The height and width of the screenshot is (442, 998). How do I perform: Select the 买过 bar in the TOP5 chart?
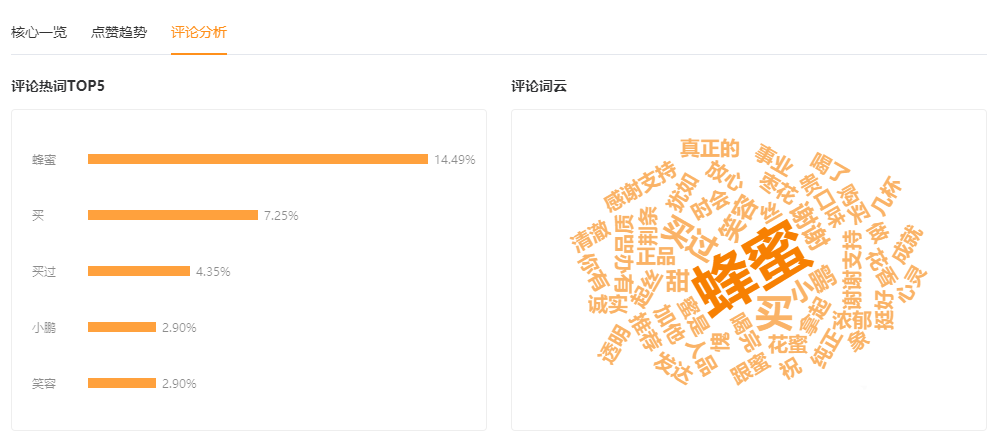(x=139, y=271)
